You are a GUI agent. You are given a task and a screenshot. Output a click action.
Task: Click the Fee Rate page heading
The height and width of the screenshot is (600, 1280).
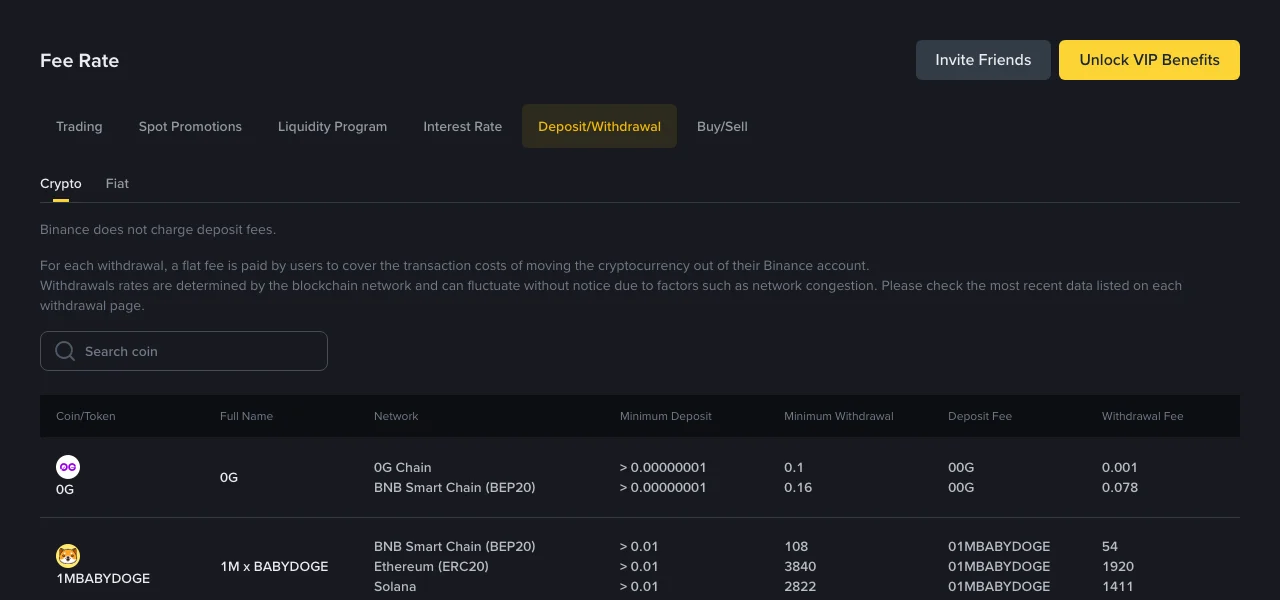[x=79, y=60]
